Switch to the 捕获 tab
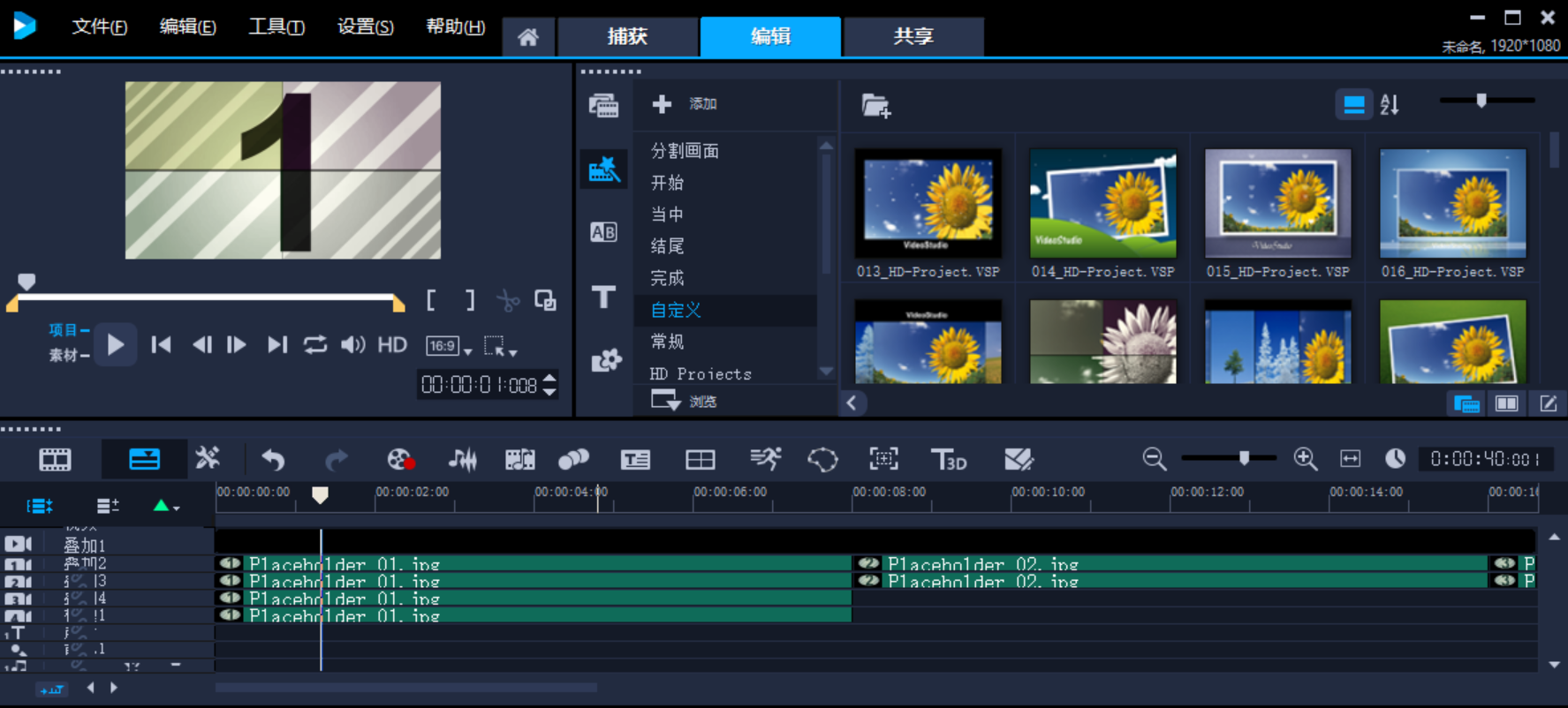This screenshot has width=1568, height=708. (x=628, y=36)
